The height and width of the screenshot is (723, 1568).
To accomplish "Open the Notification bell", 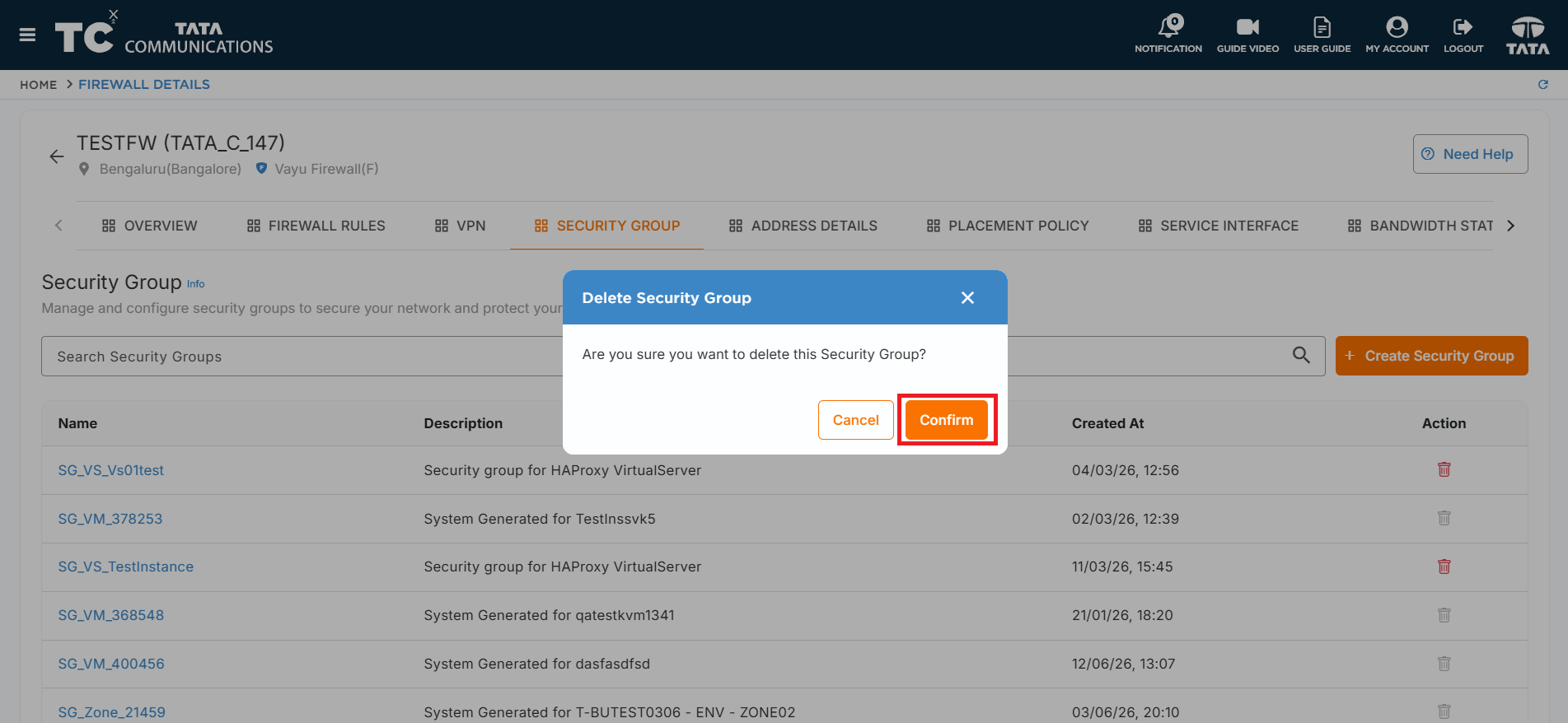I will [1168, 35].
